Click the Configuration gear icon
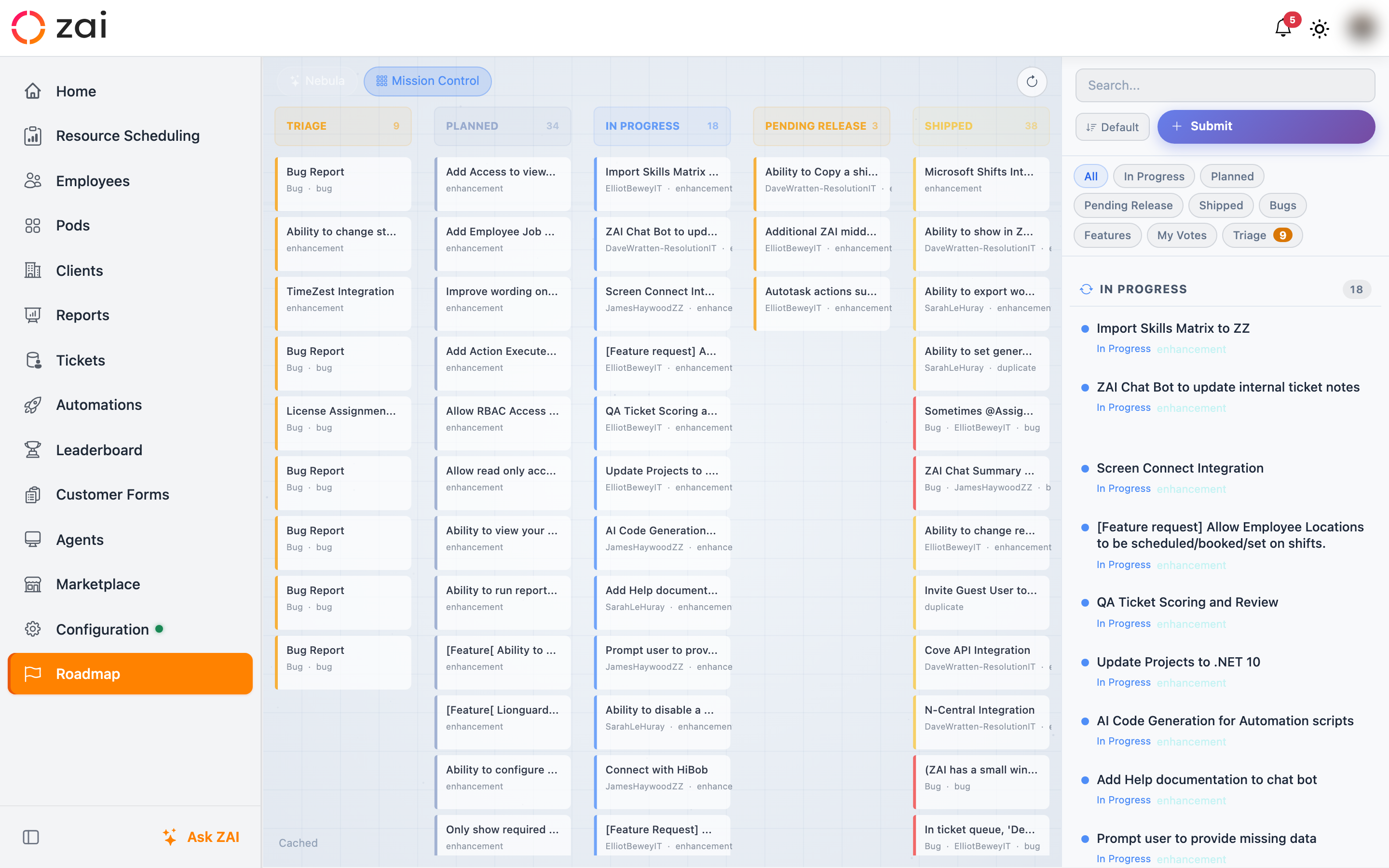 coord(33,629)
